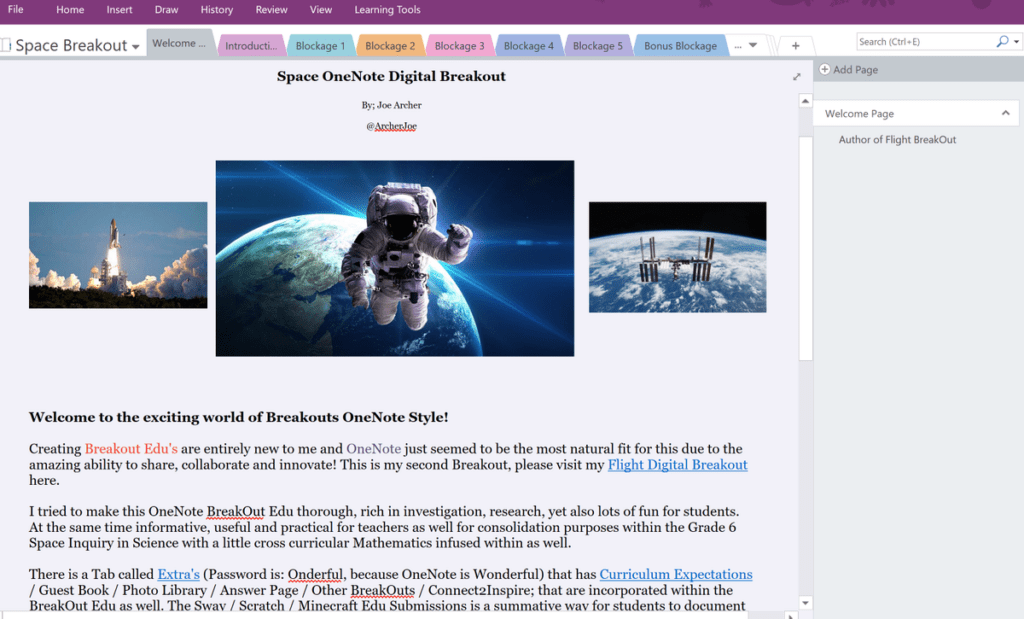Switch to Blockage 3 section tab
This screenshot has width=1024, height=619.
point(459,46)
